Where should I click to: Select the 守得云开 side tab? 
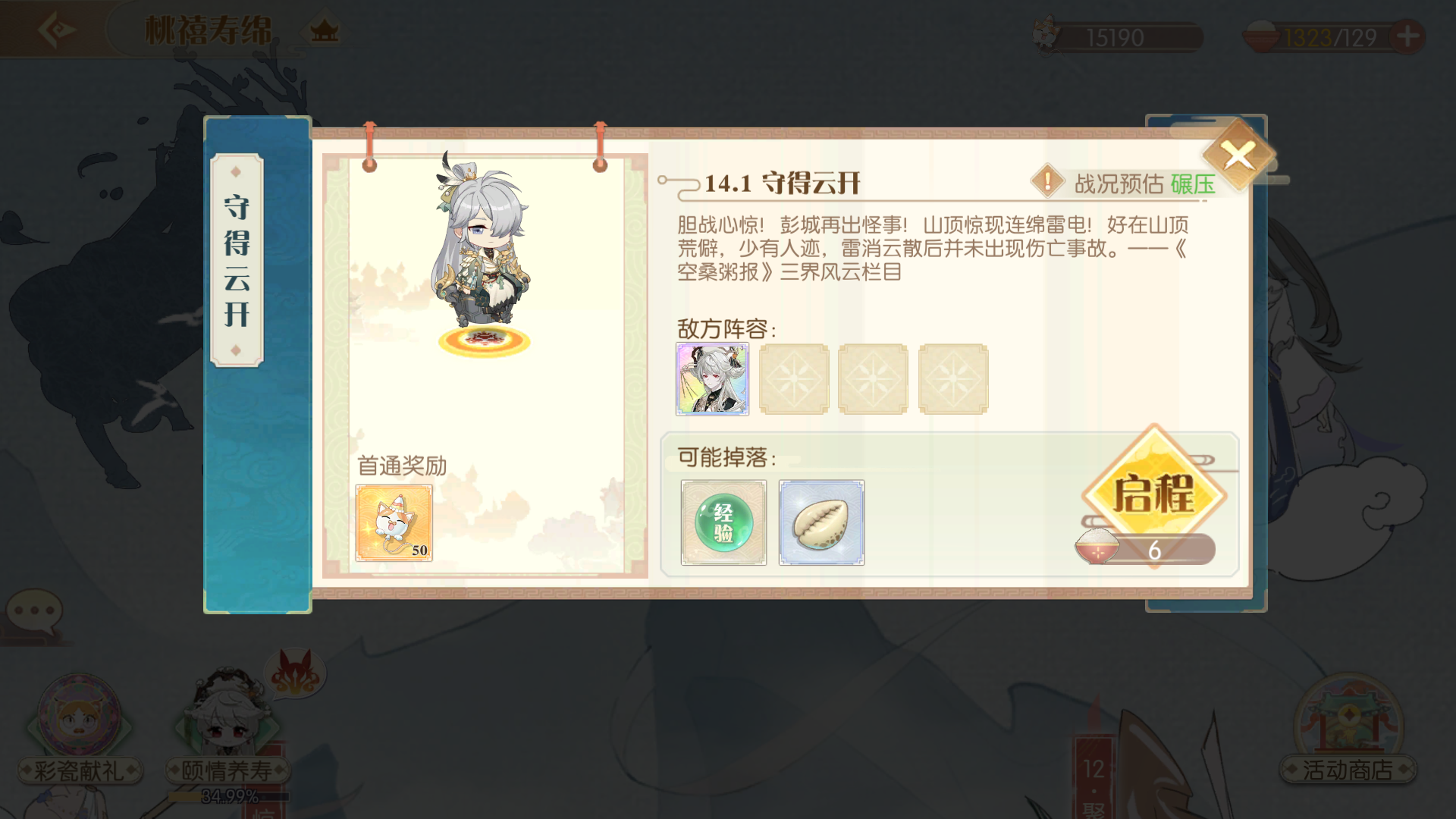(x=237, y=260)
